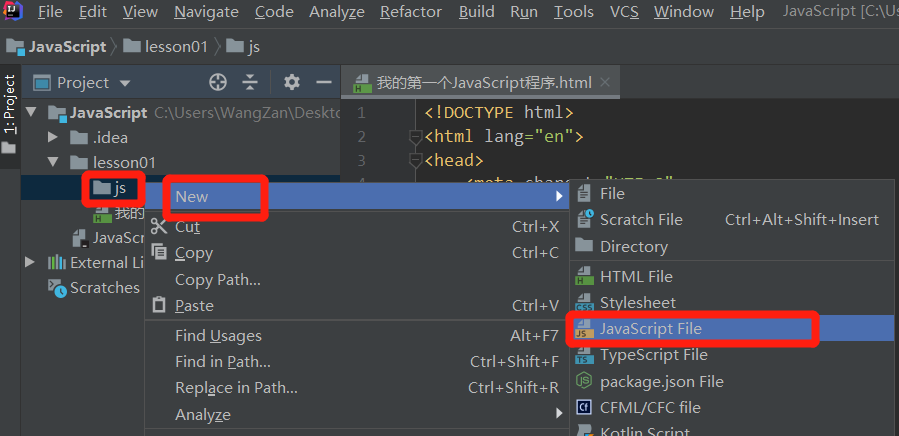Open the Analyze menu in menu bar

[337, 11]
